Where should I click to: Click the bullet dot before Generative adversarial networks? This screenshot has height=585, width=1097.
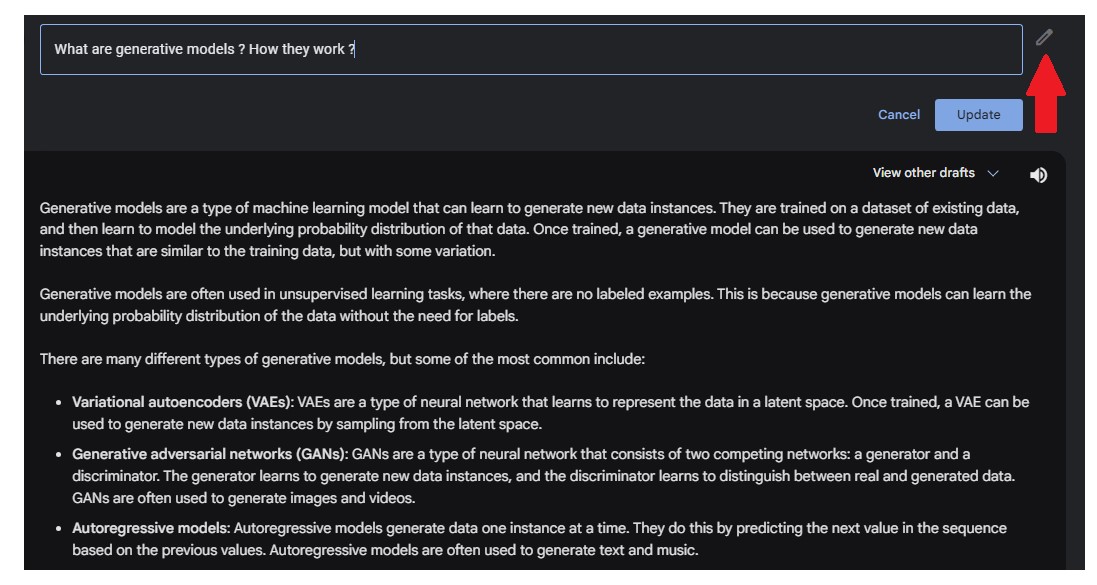[59, 455]
